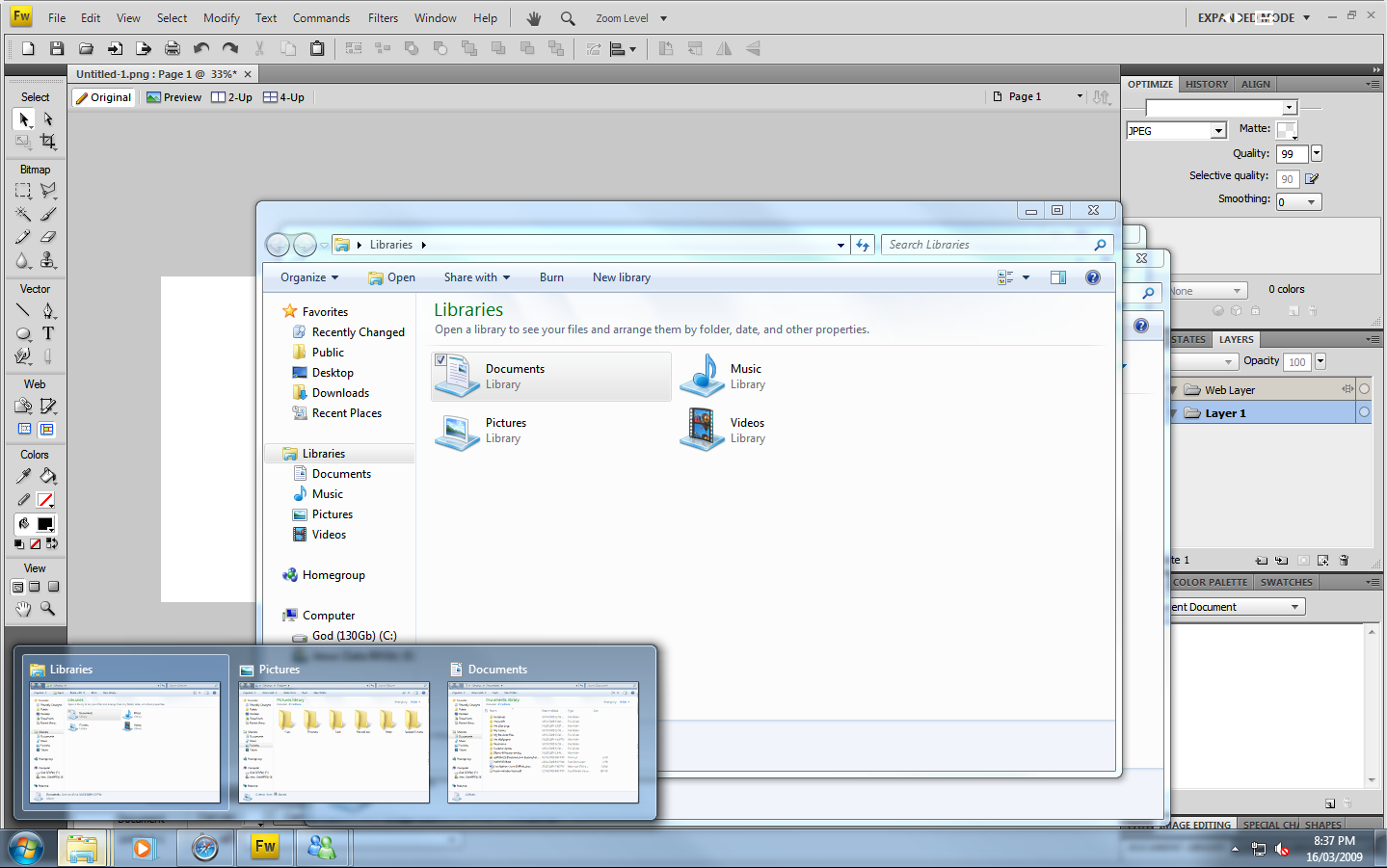Viewport: 1387px width, 868px height.
Task: Open the fill color swatch
Action: click(45, 524)
